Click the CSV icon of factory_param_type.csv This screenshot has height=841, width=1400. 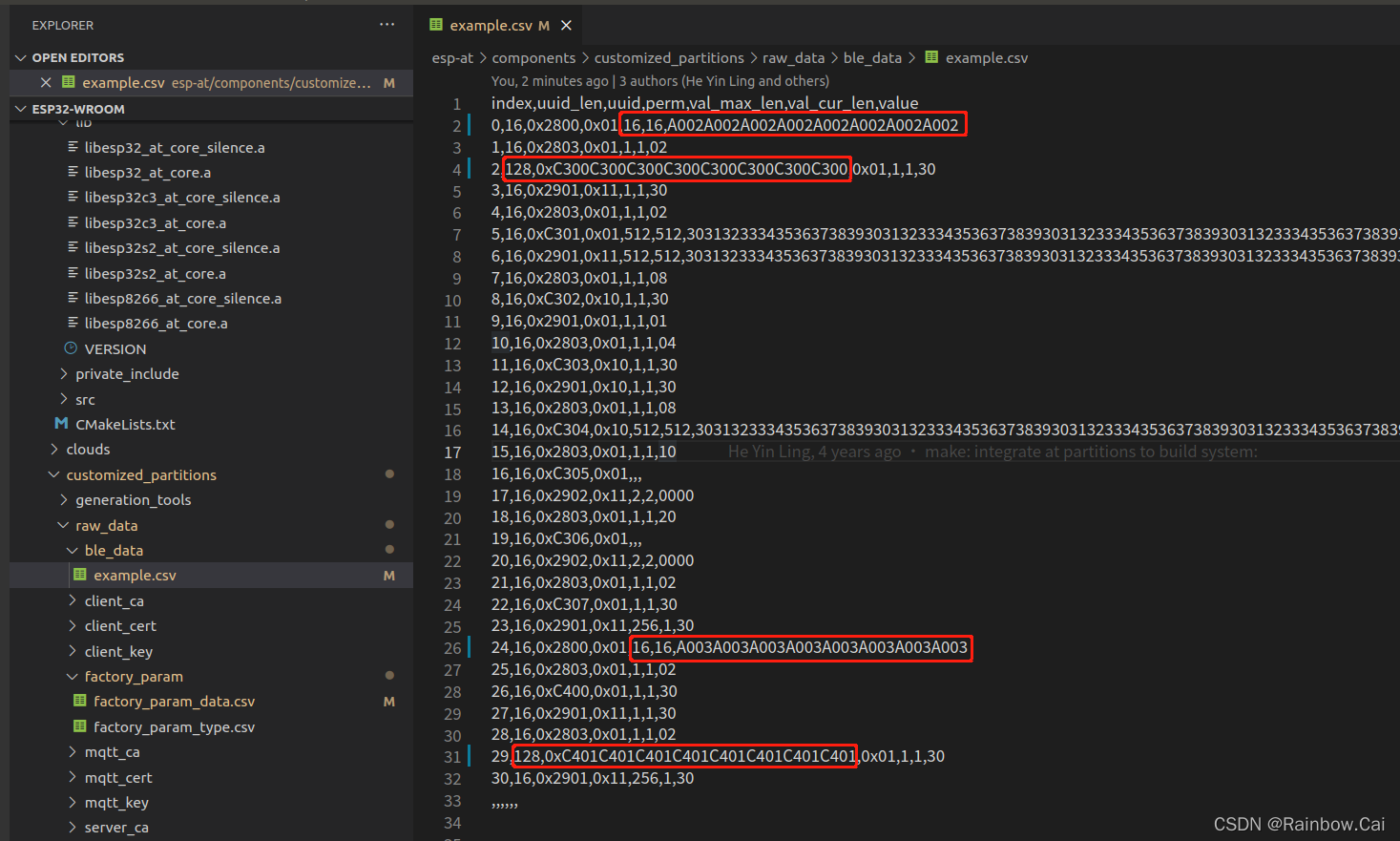[x=80, y=726]
